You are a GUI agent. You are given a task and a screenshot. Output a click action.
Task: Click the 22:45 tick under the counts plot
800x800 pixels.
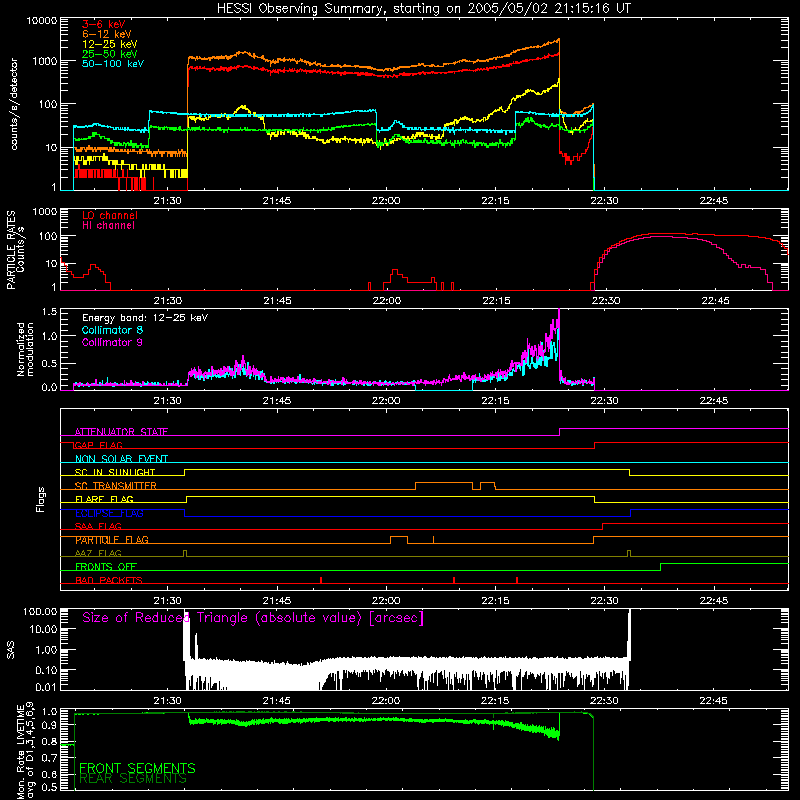[714, 201]
